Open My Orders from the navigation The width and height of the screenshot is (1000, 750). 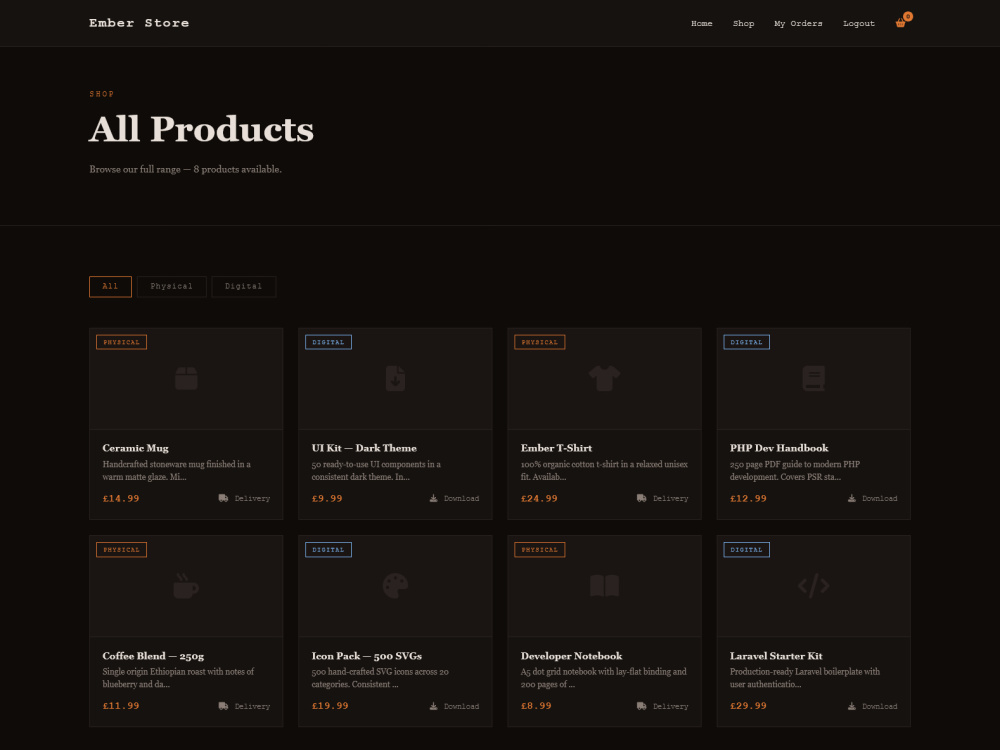[x=798, y=24]
